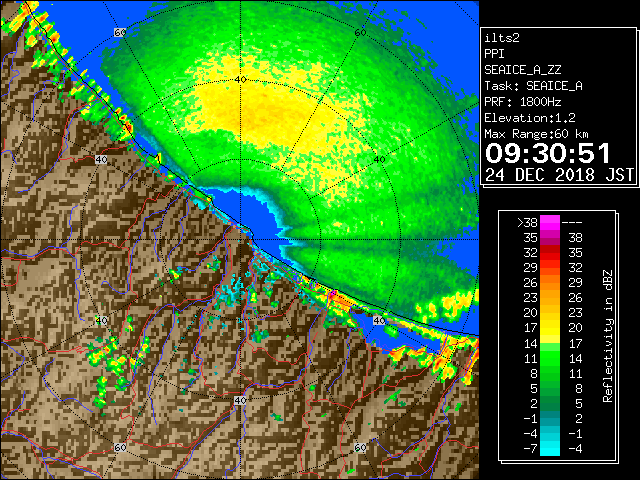Viewport: 640px width, 480px height.
Task: Click the product name "SEAICE_A_ZZ"
Action: pyautogui.click(x=523, y=70)
